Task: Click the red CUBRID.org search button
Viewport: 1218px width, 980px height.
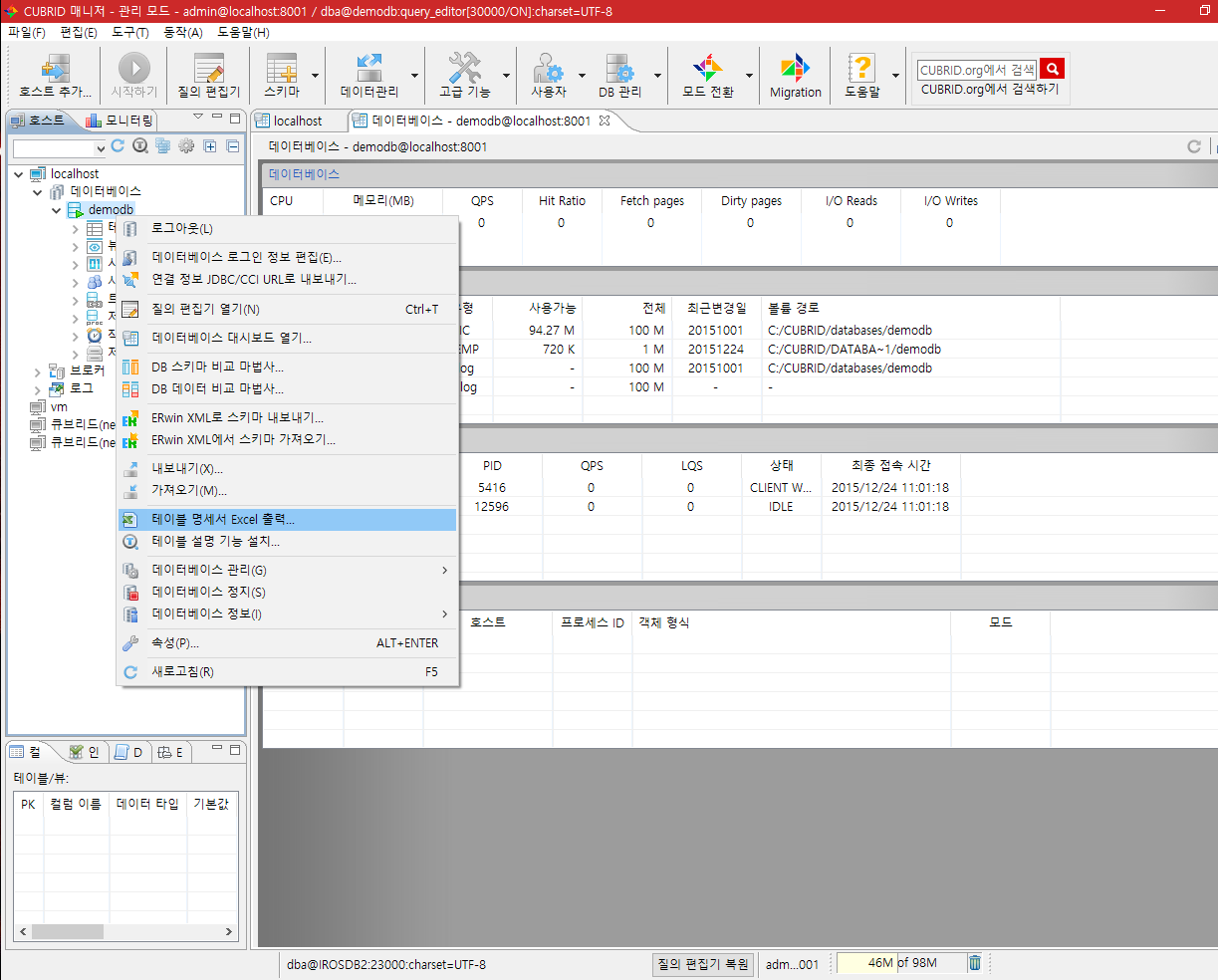Action: [x=1053, y=69]
